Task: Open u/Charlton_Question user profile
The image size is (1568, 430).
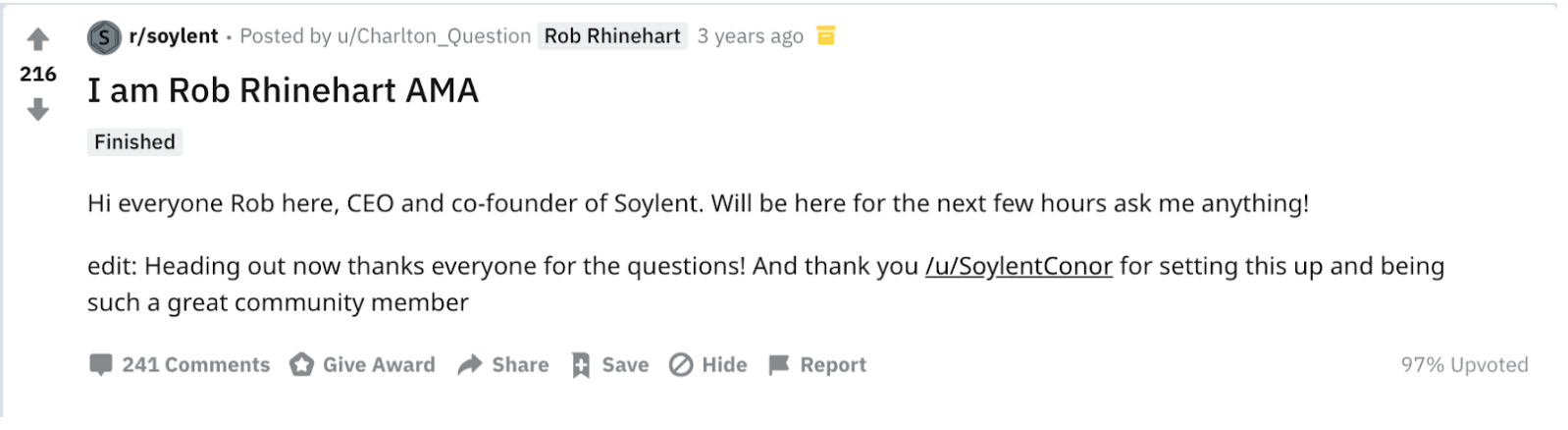Action: (434, 36)
